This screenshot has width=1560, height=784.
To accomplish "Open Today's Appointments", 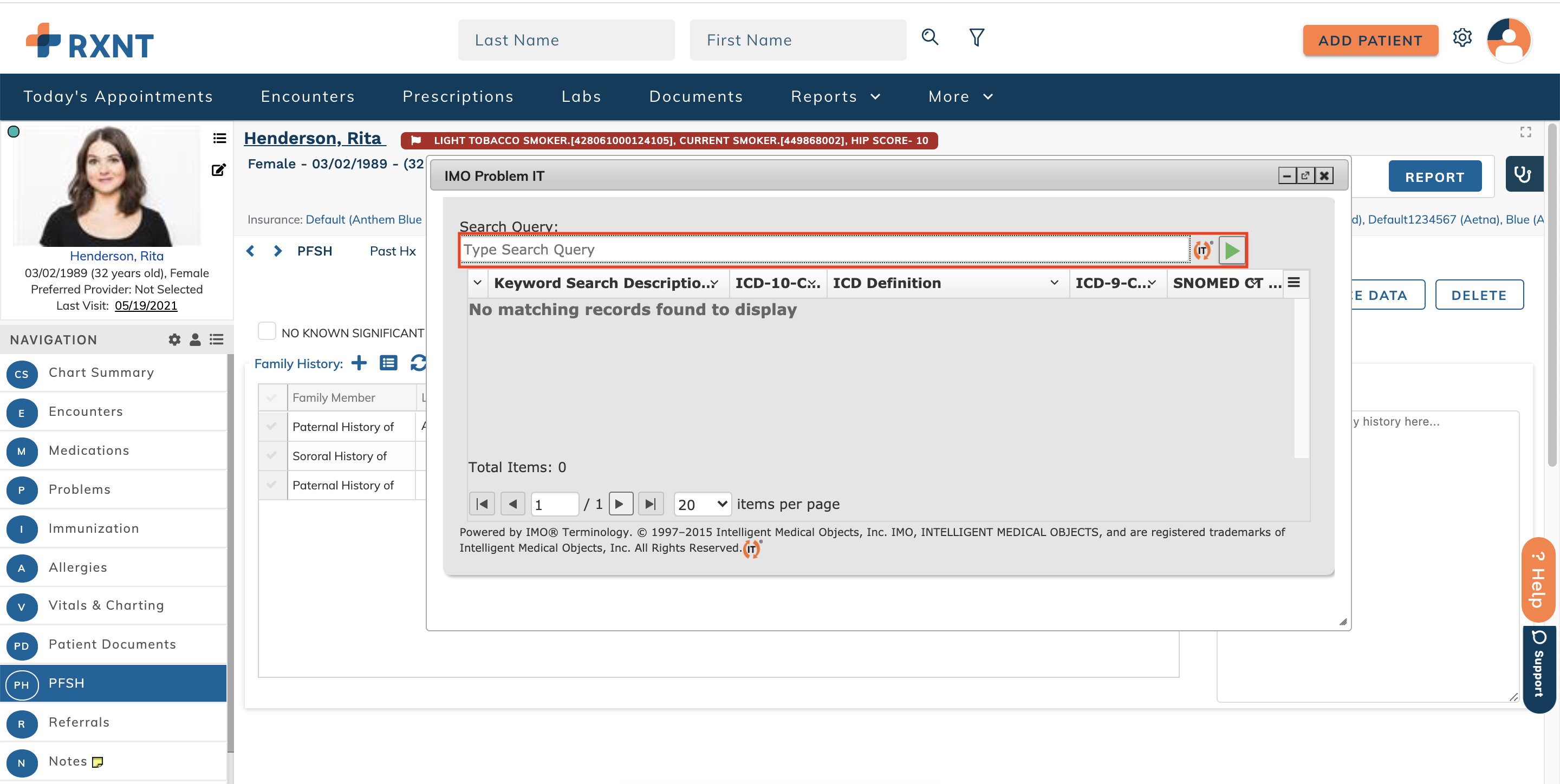I will pos(118,96).
